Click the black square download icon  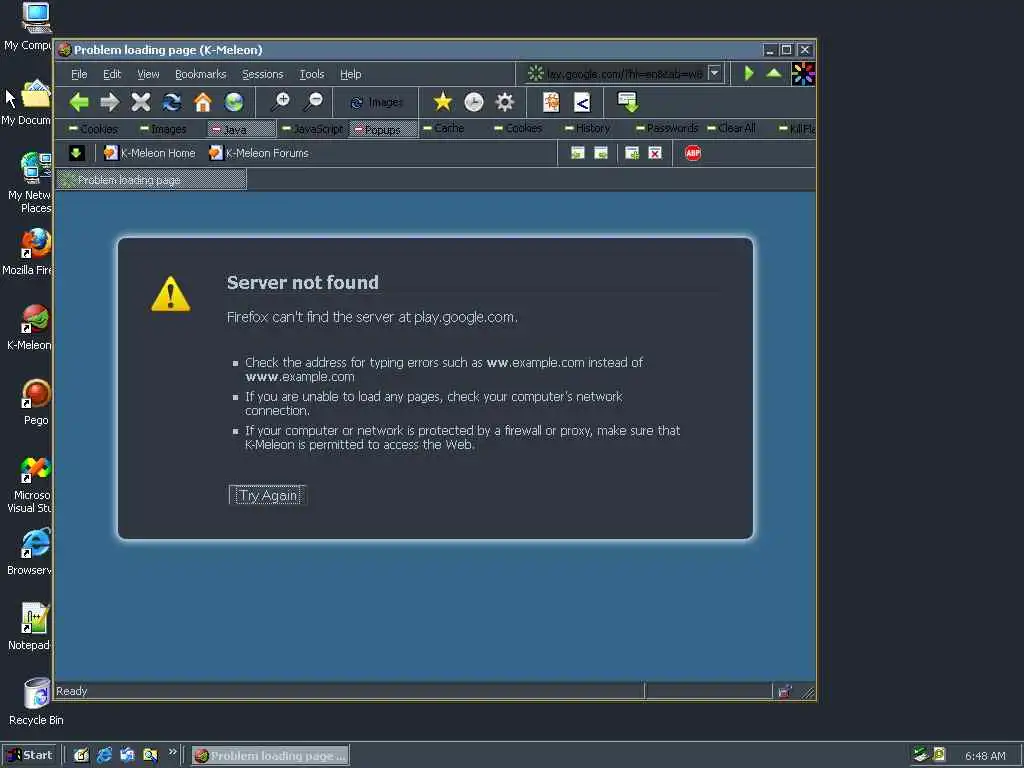(76, 153)
